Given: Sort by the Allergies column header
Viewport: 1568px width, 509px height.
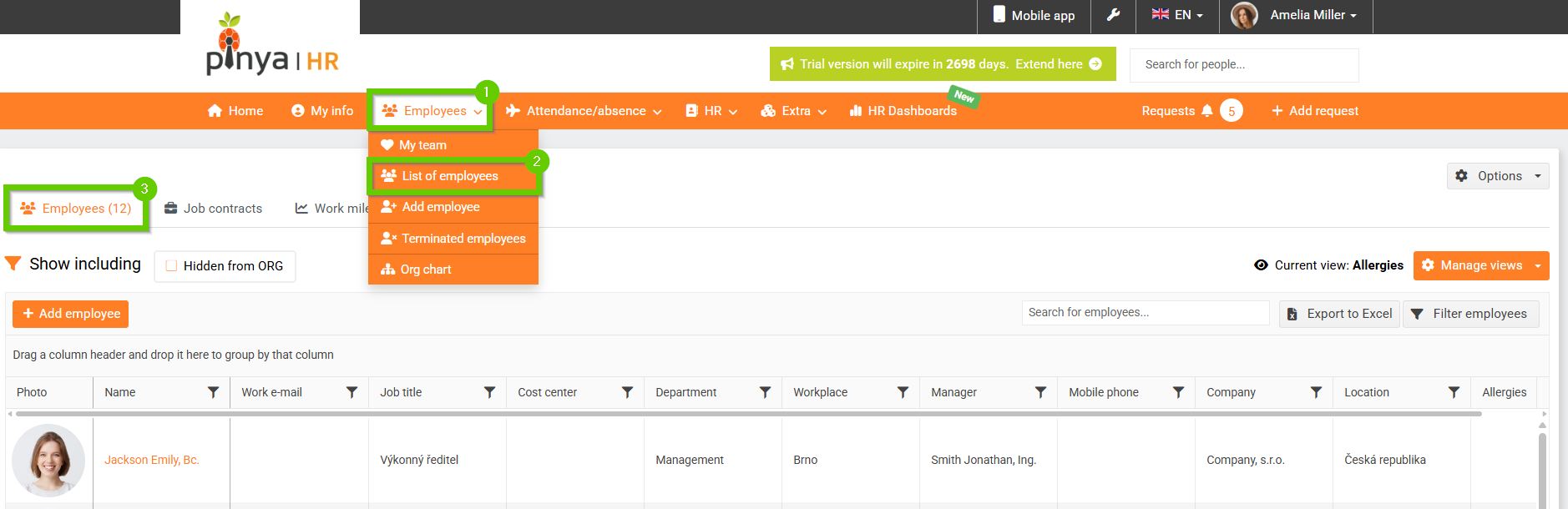Looking at the screenshot, I should pyautogui.click(x=1504, y=392).
